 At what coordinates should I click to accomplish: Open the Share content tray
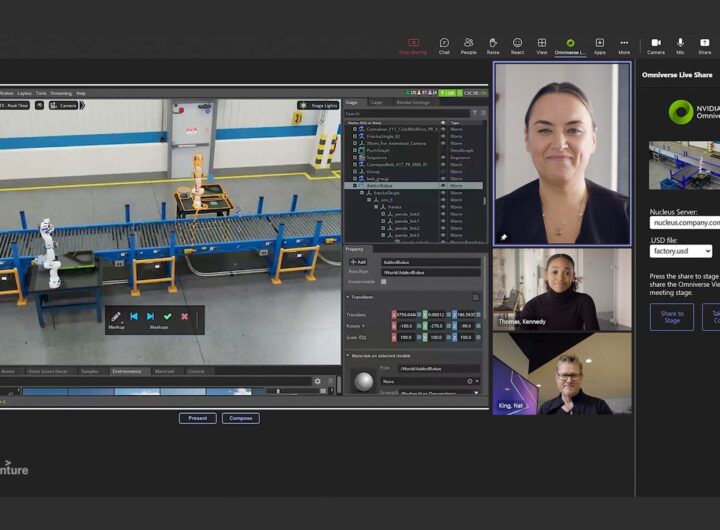coord(705,46)
